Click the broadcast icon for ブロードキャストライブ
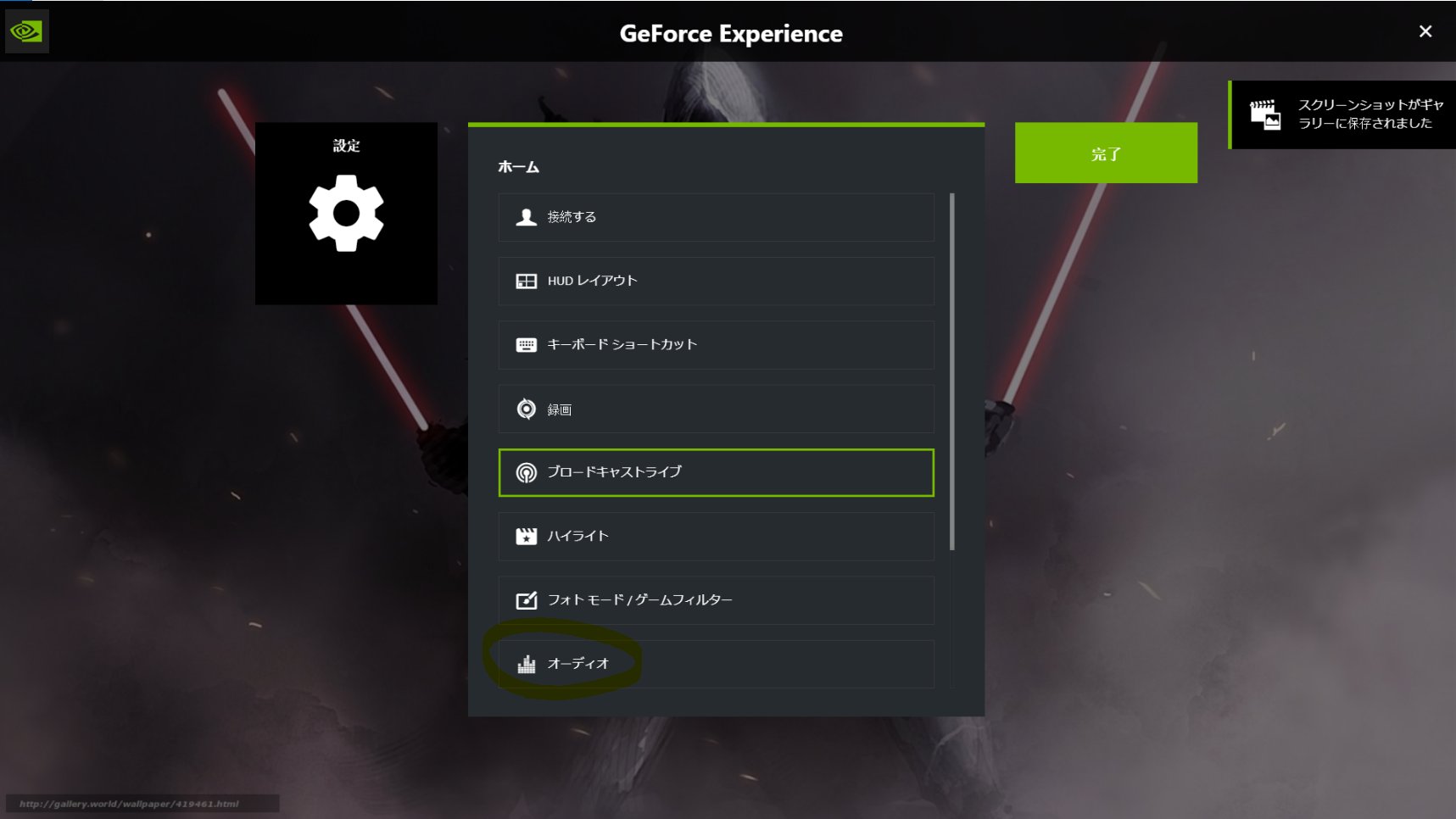This screenshot has width=1456, height=819. [x=527, y=472]
